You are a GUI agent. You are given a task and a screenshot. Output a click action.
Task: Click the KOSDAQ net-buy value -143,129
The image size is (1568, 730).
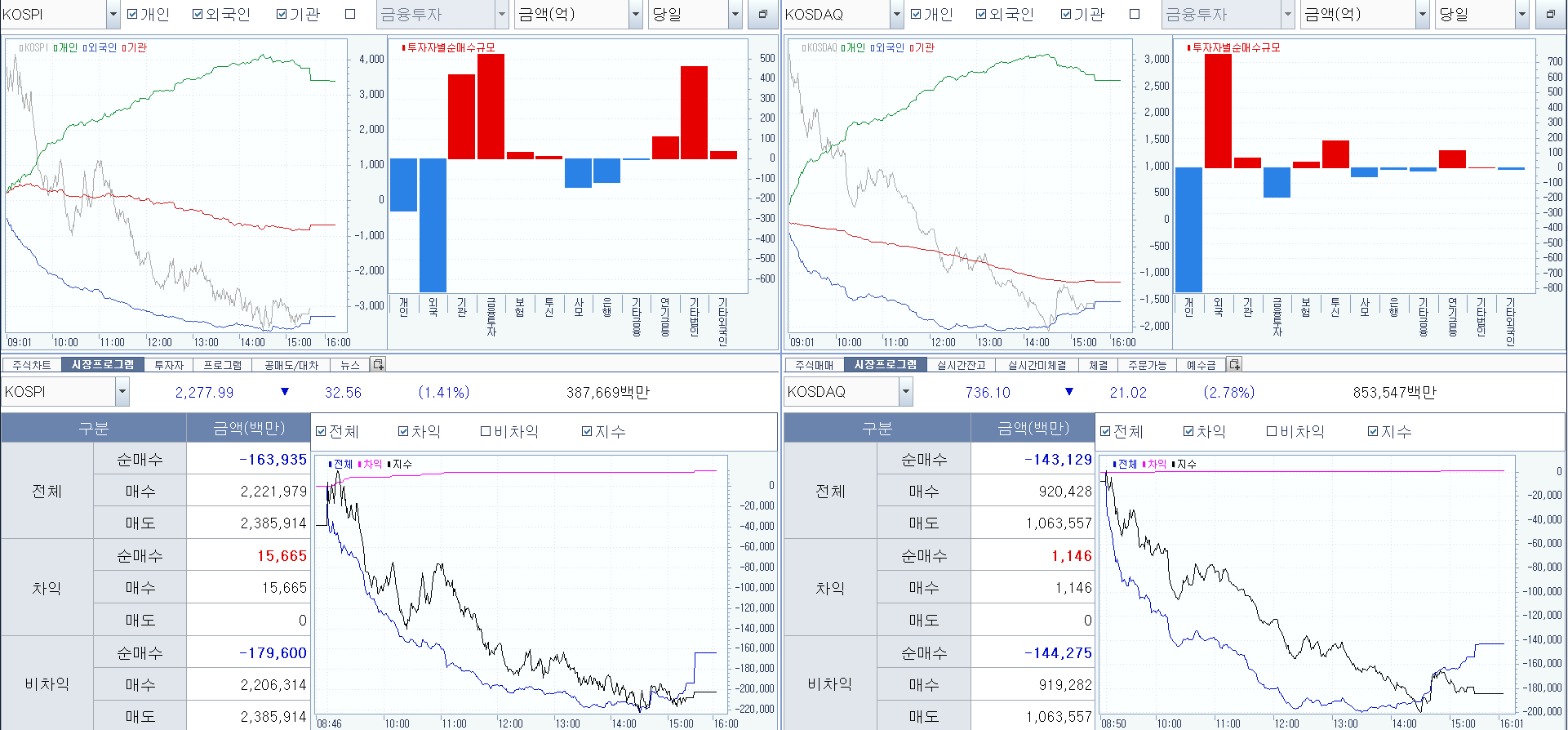pos(1058,460)
